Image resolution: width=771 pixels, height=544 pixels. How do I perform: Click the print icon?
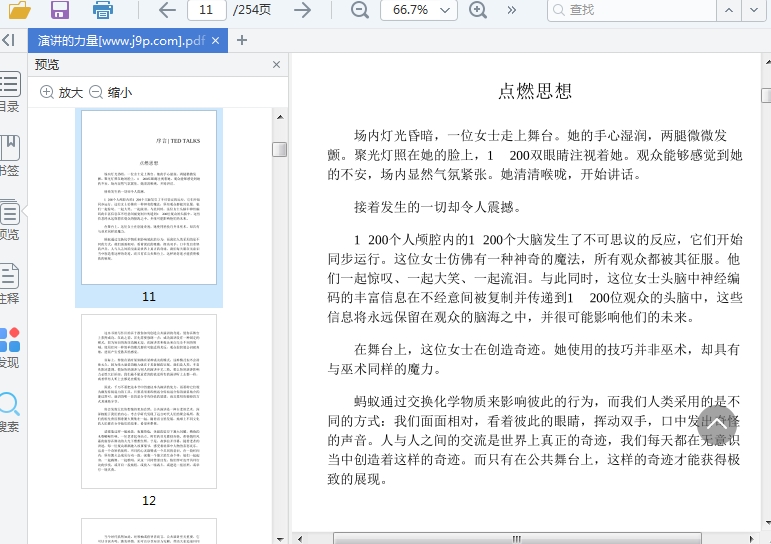[x=102, y=10]
